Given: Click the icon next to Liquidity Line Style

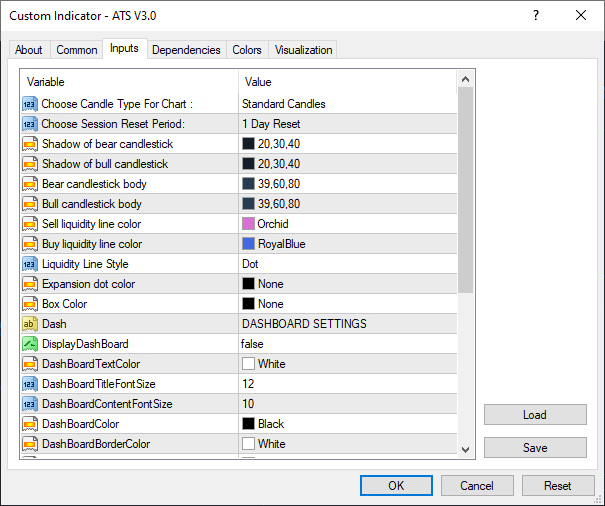Looking at the screenshot, I should pyautogui.click(x=29, y=264).
